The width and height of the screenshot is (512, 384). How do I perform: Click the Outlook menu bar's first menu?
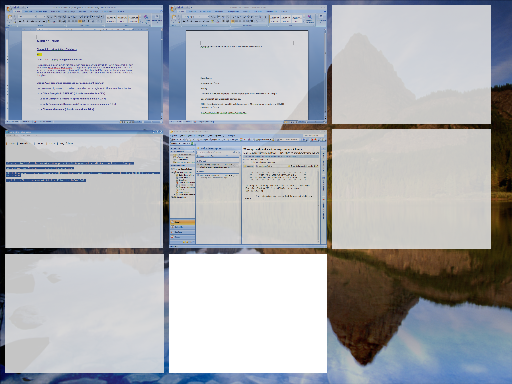pyautogui.click(x=174, y=136)
